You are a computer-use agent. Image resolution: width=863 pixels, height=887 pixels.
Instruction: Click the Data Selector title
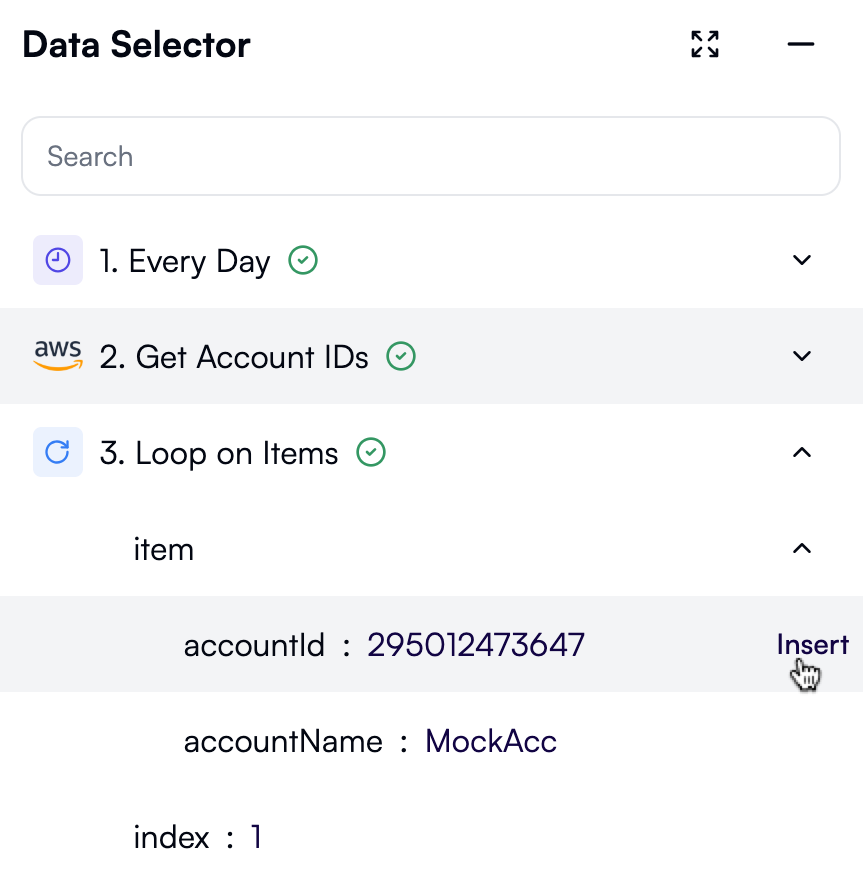click(136, 44)
